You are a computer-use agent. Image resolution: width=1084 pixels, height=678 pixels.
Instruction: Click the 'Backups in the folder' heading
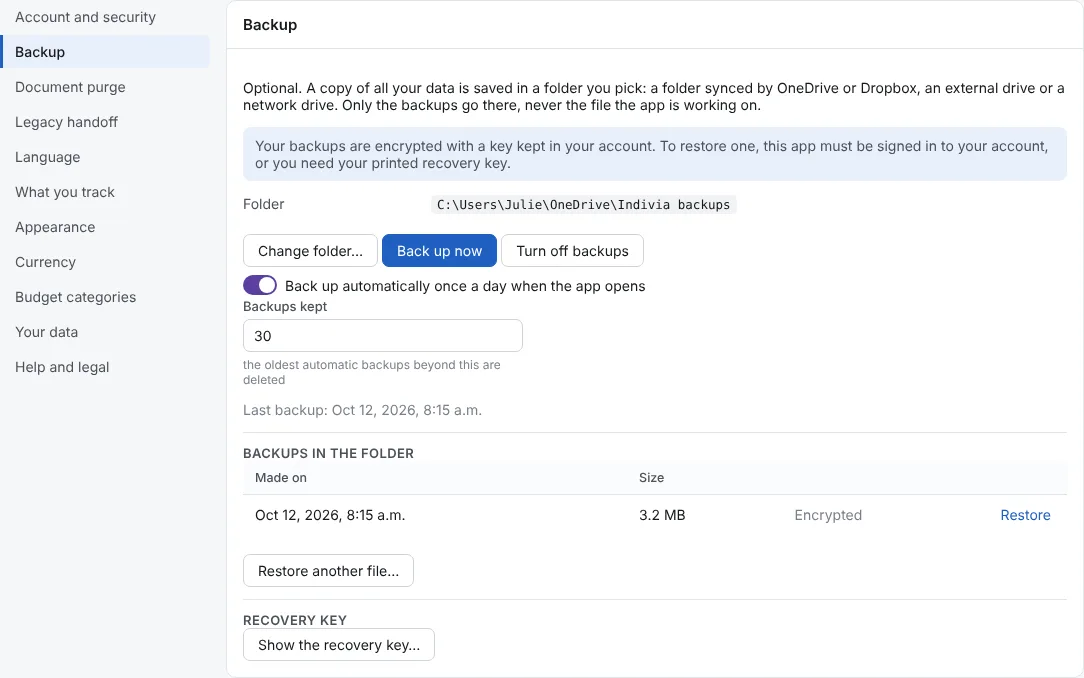[x=328, y=453]
